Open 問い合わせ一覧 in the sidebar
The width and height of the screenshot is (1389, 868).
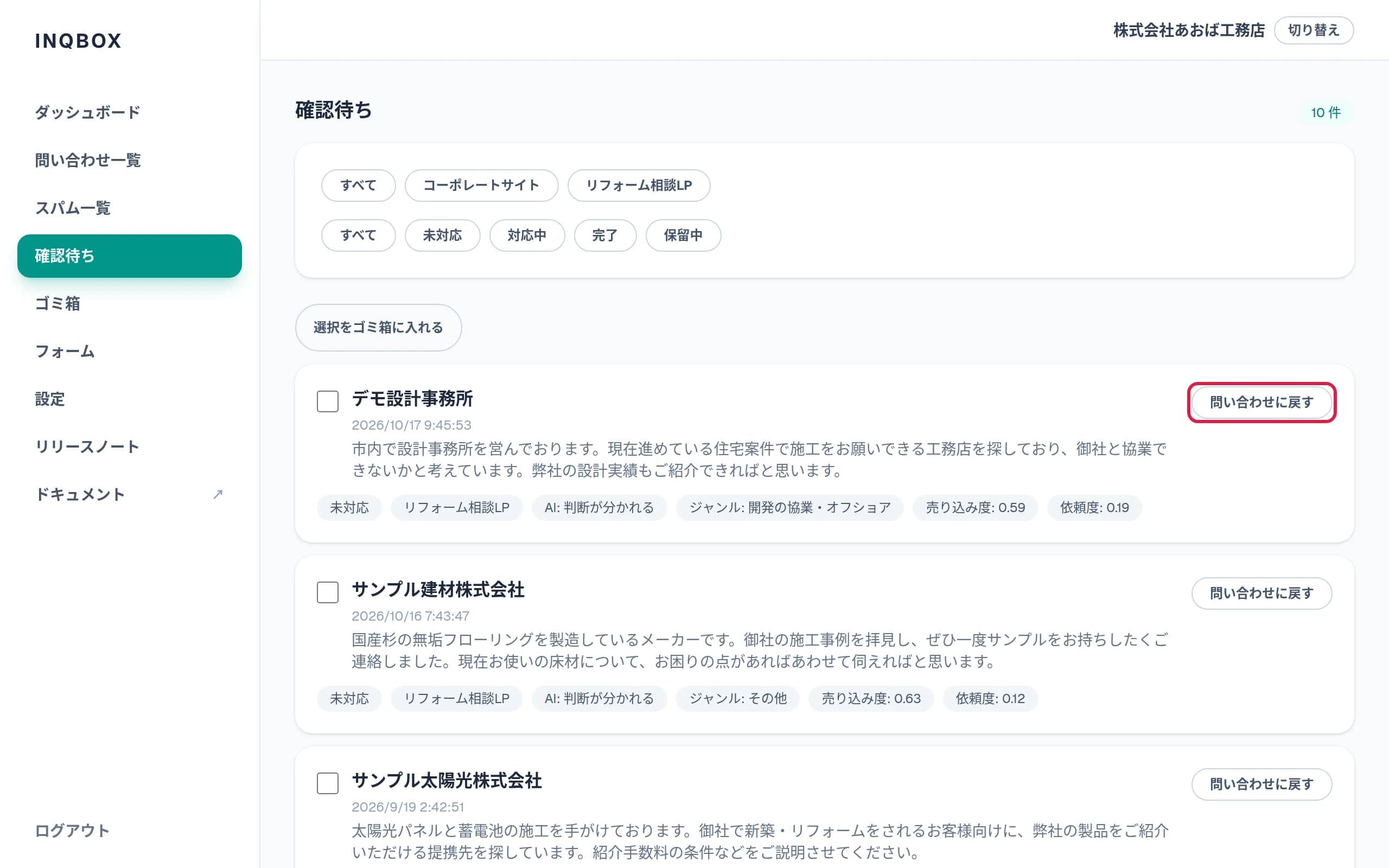(x=129, y=159)
